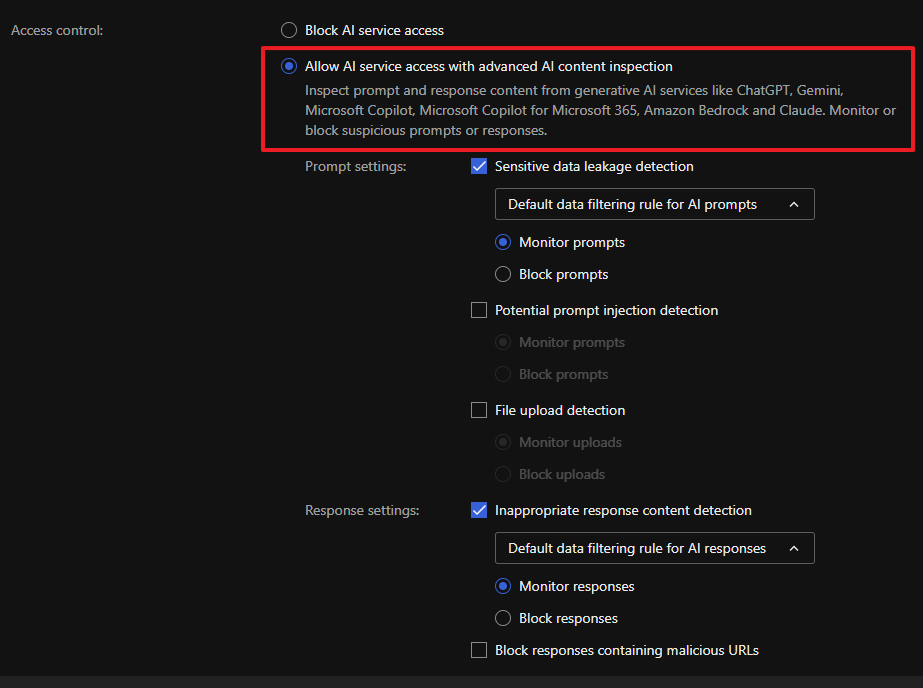Toggle Sensitive data leakage detection checkbox

click(x=479, y=166)
